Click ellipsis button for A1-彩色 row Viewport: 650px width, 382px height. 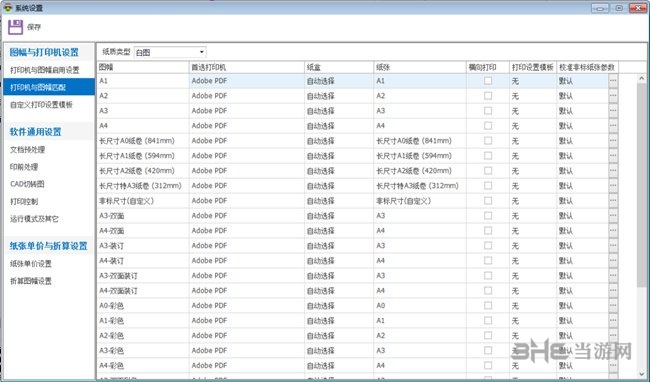coord(613,320)
